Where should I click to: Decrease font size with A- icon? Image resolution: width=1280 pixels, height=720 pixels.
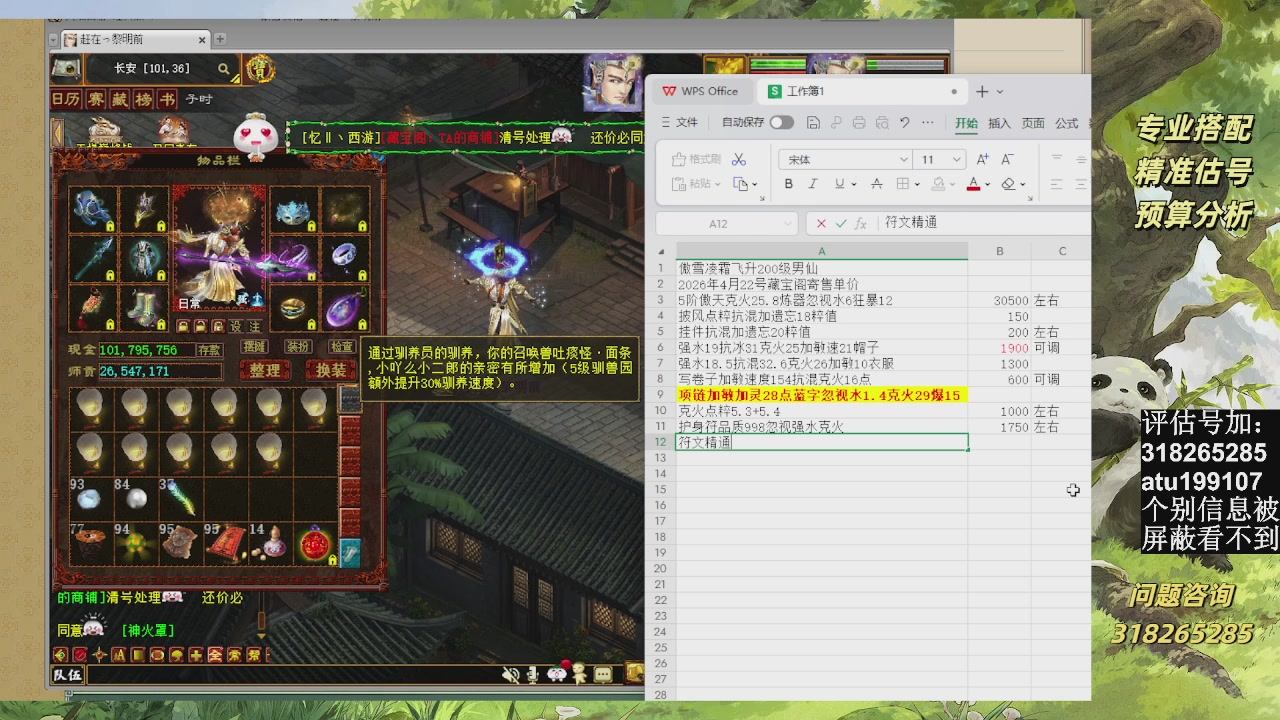click(1007, 159)
